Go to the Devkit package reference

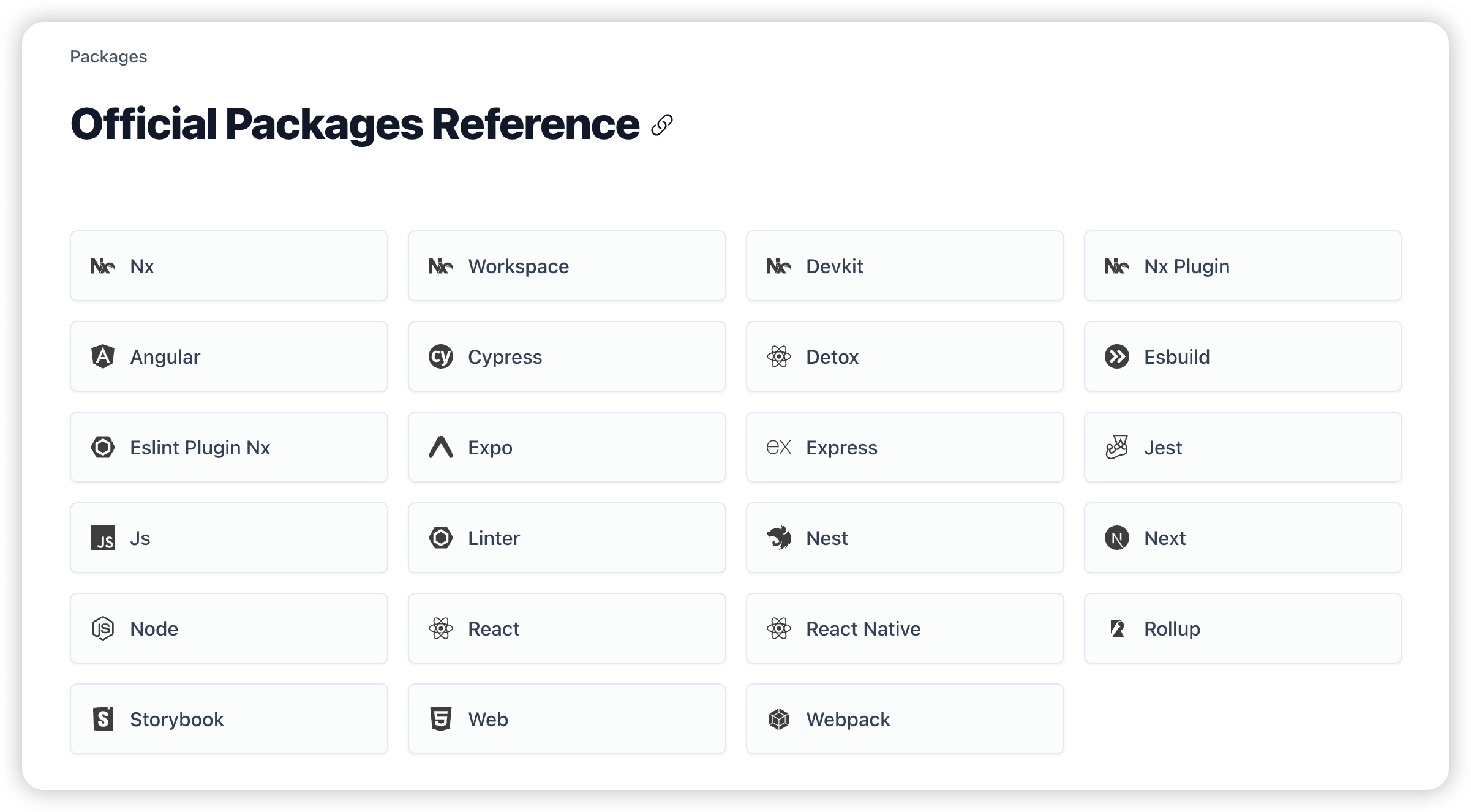[x=905, y=266]
